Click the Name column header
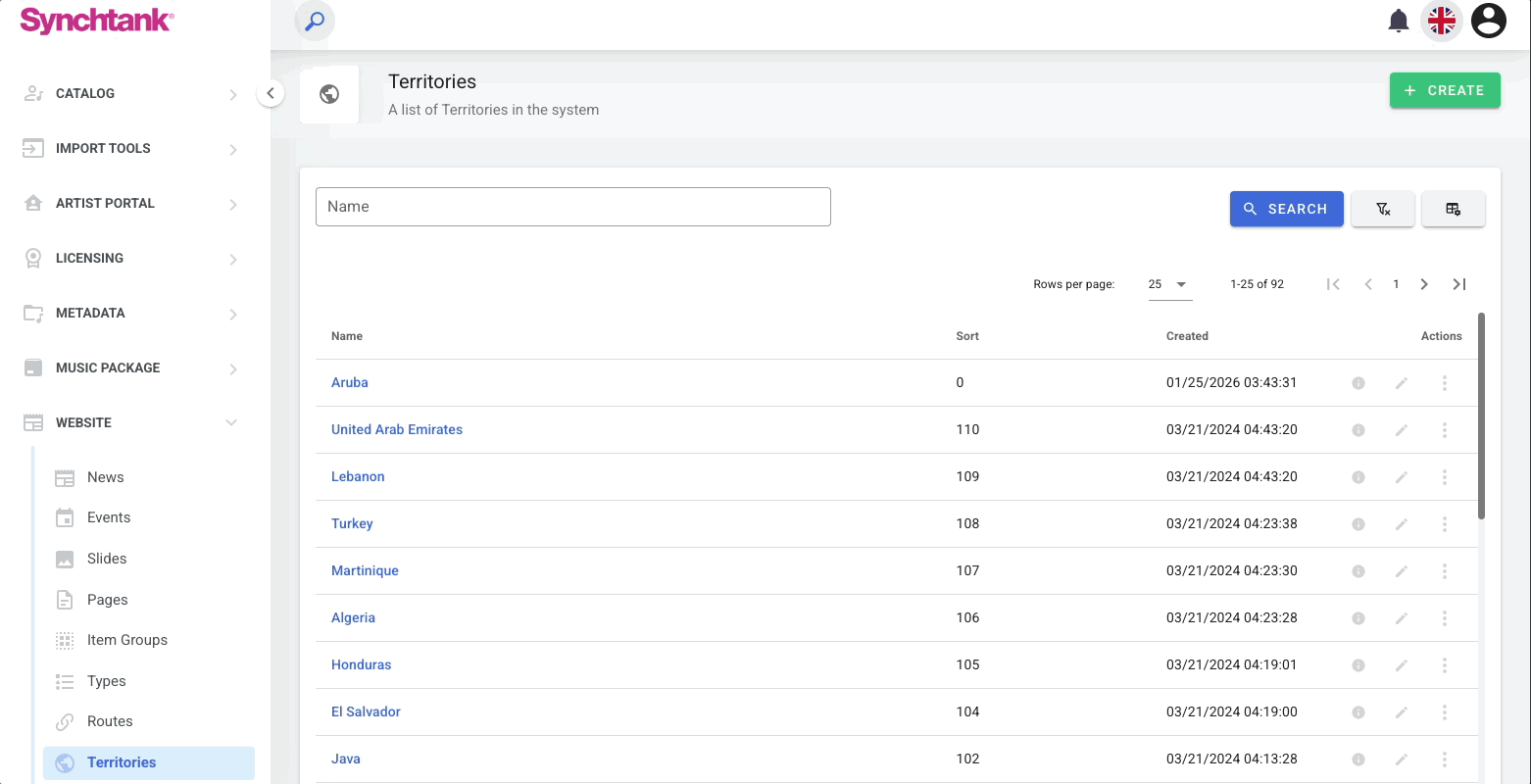This screenshot has width=1531, height=784. click(x=347, y=336)
